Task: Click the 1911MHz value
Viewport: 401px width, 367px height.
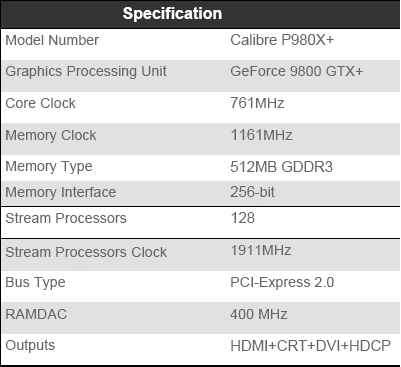Action: (261, 250)
